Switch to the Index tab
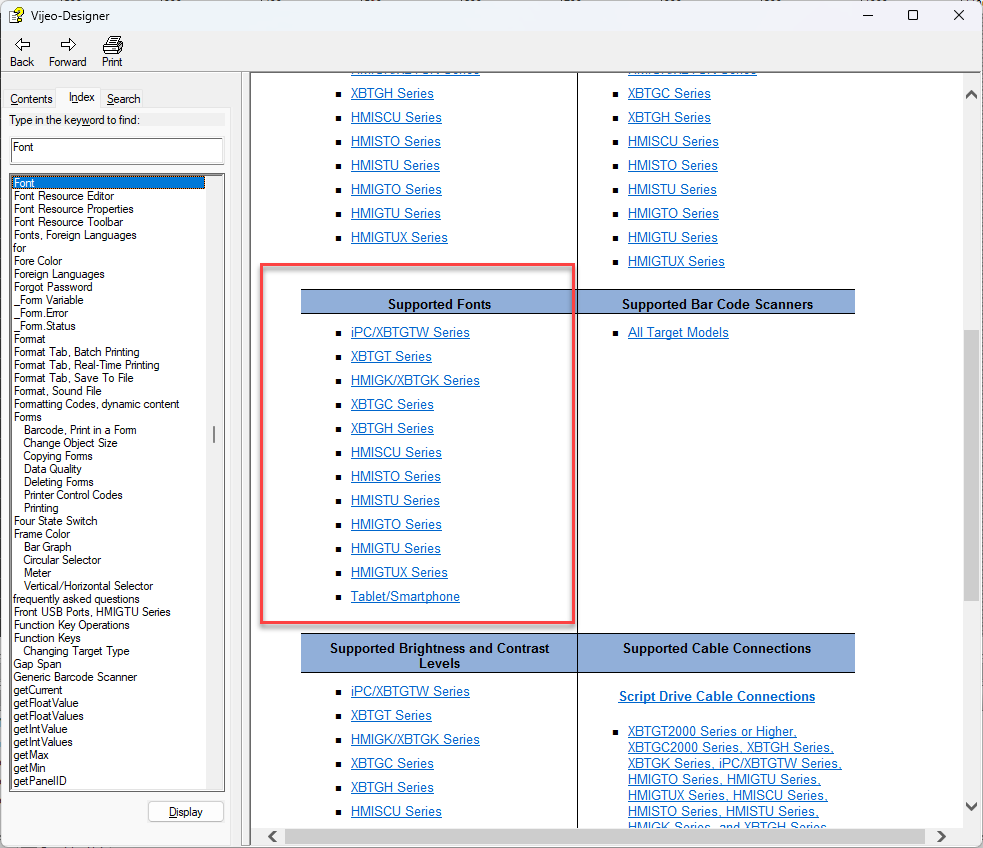The width and height of the screenshot is (983, 848). (81, 97)
